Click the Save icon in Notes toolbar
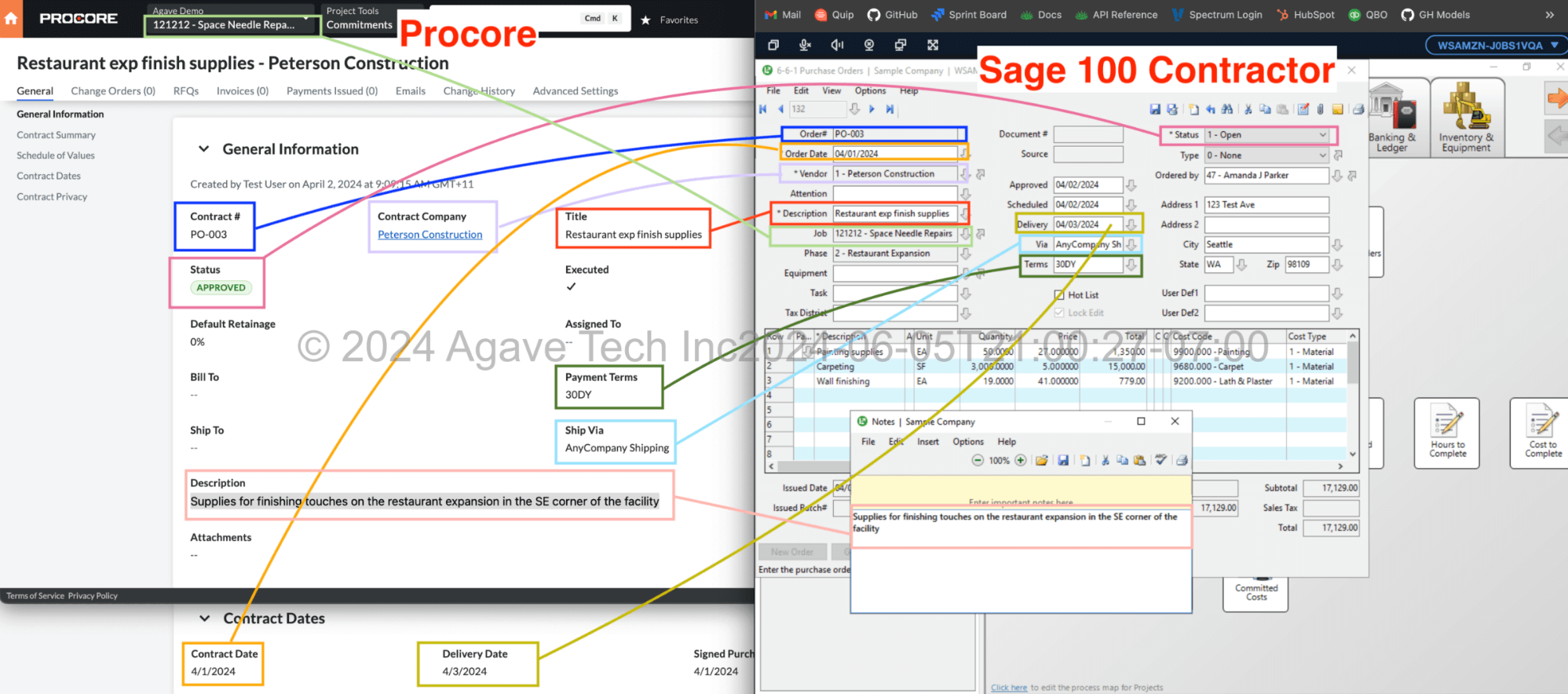The height and width of the screenshot is (694, 1568). (x=1063, y=461)
